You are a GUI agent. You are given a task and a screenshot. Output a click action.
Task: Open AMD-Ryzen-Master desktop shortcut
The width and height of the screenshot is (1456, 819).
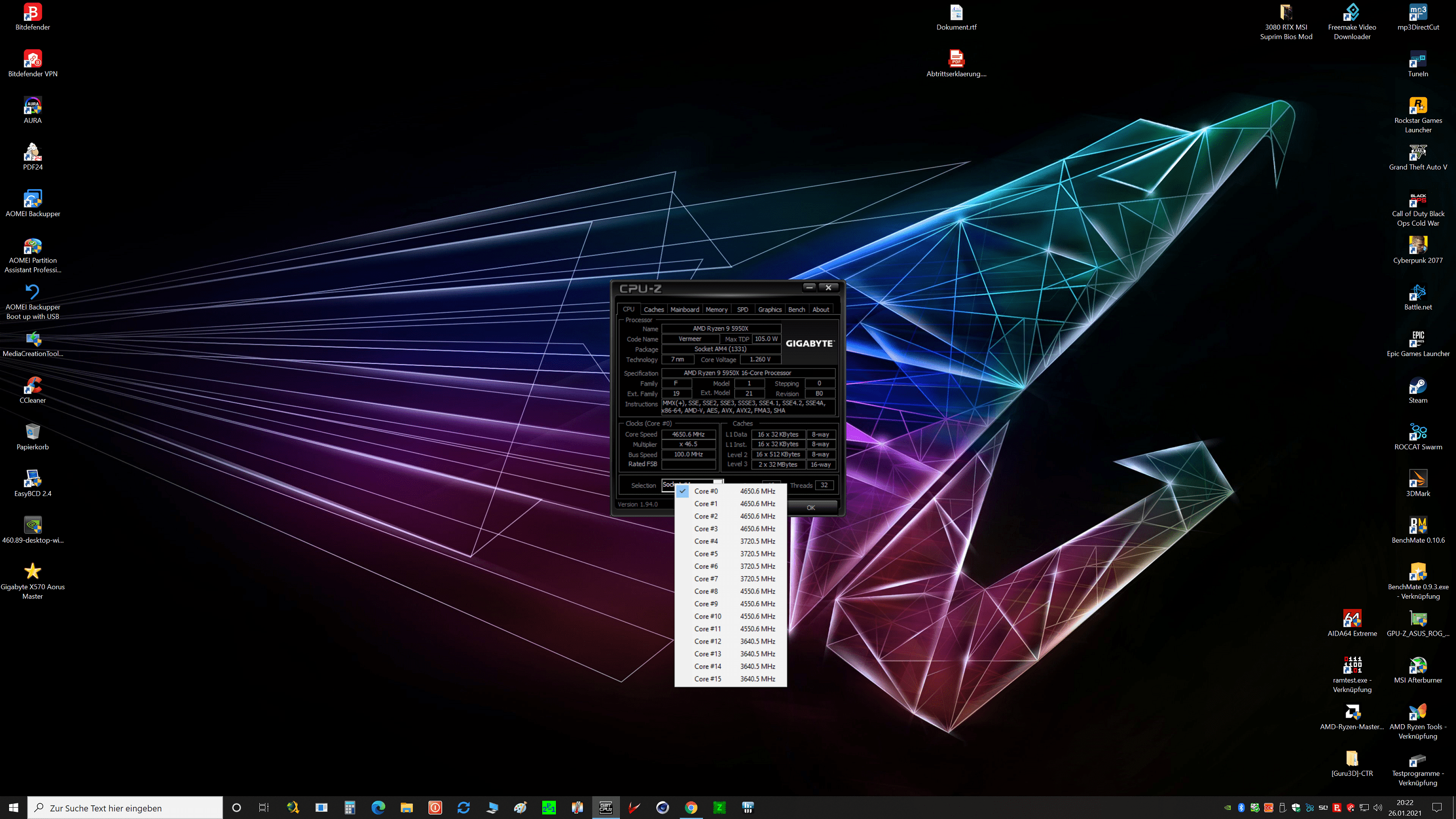click(1352, 716)
